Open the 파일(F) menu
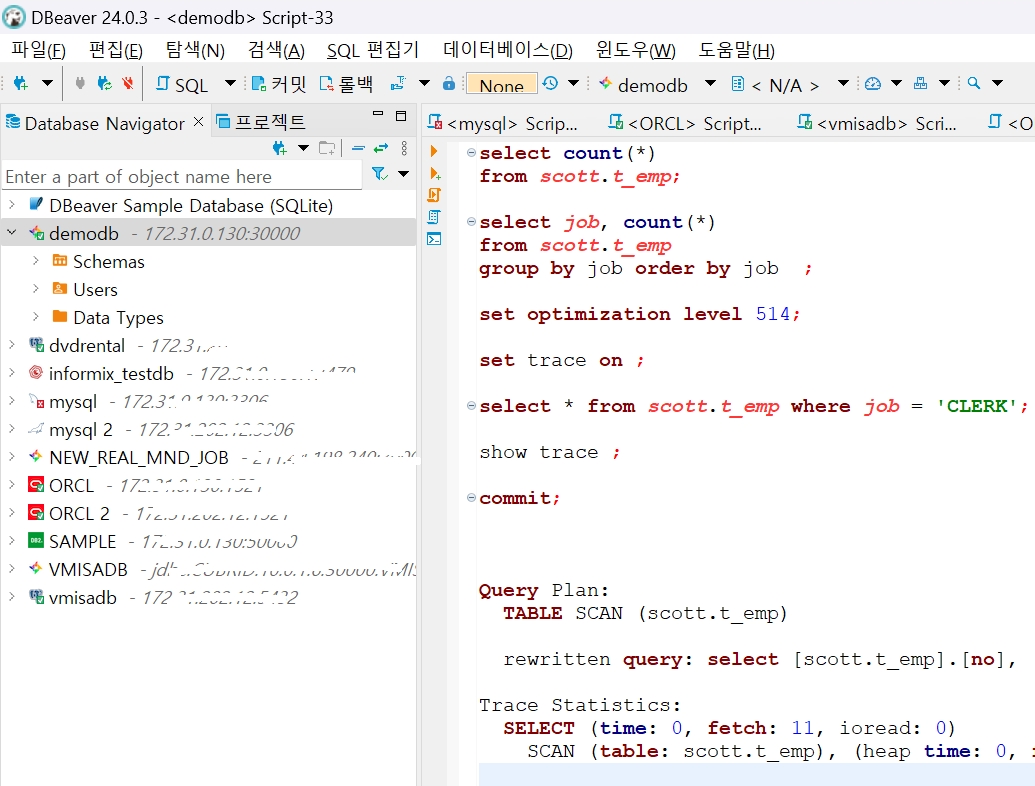This screenshot has width=1035, height=786. pos(38,50)
